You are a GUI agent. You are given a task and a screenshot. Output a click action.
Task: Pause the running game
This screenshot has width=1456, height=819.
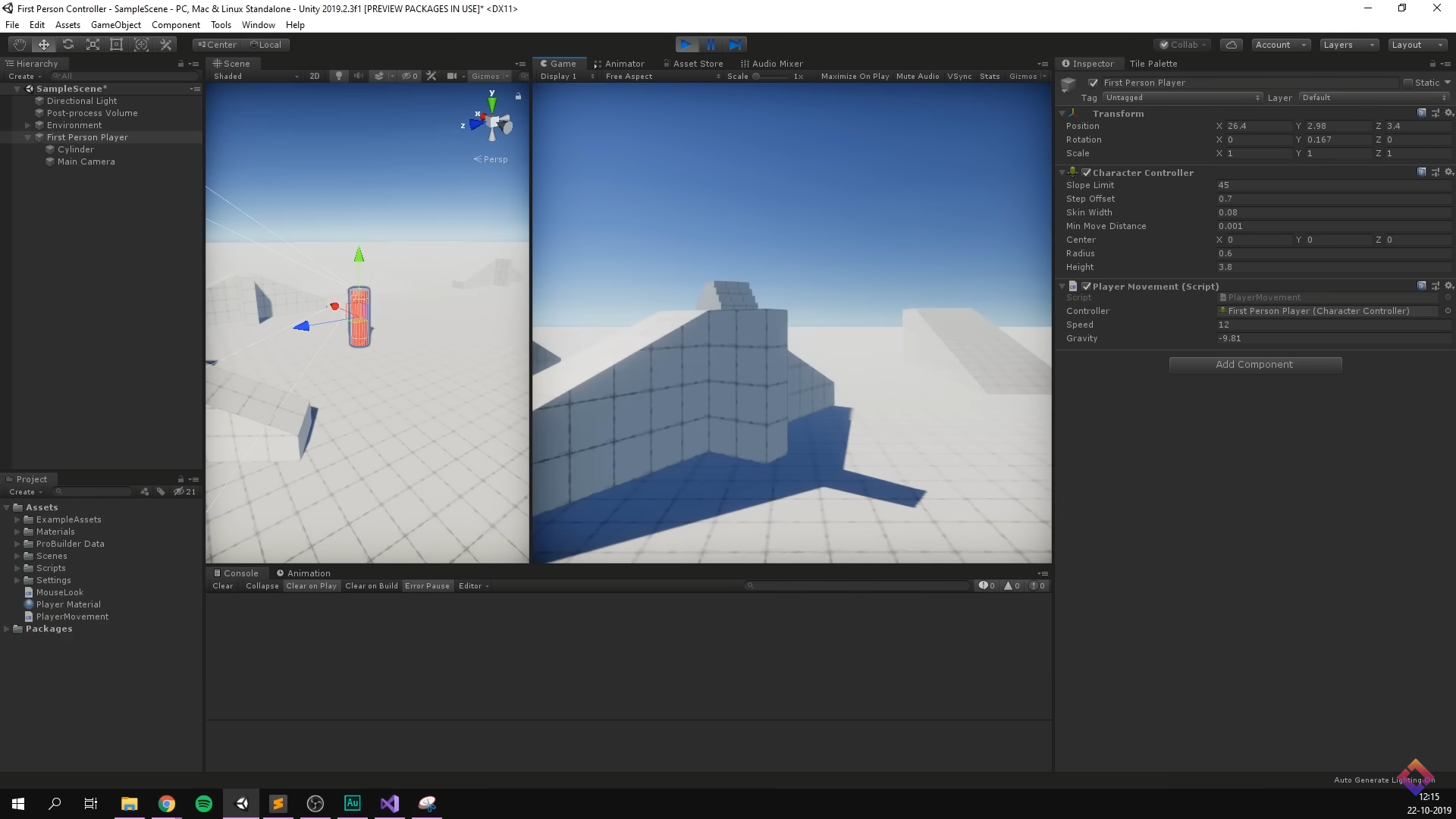coord(711,45)
